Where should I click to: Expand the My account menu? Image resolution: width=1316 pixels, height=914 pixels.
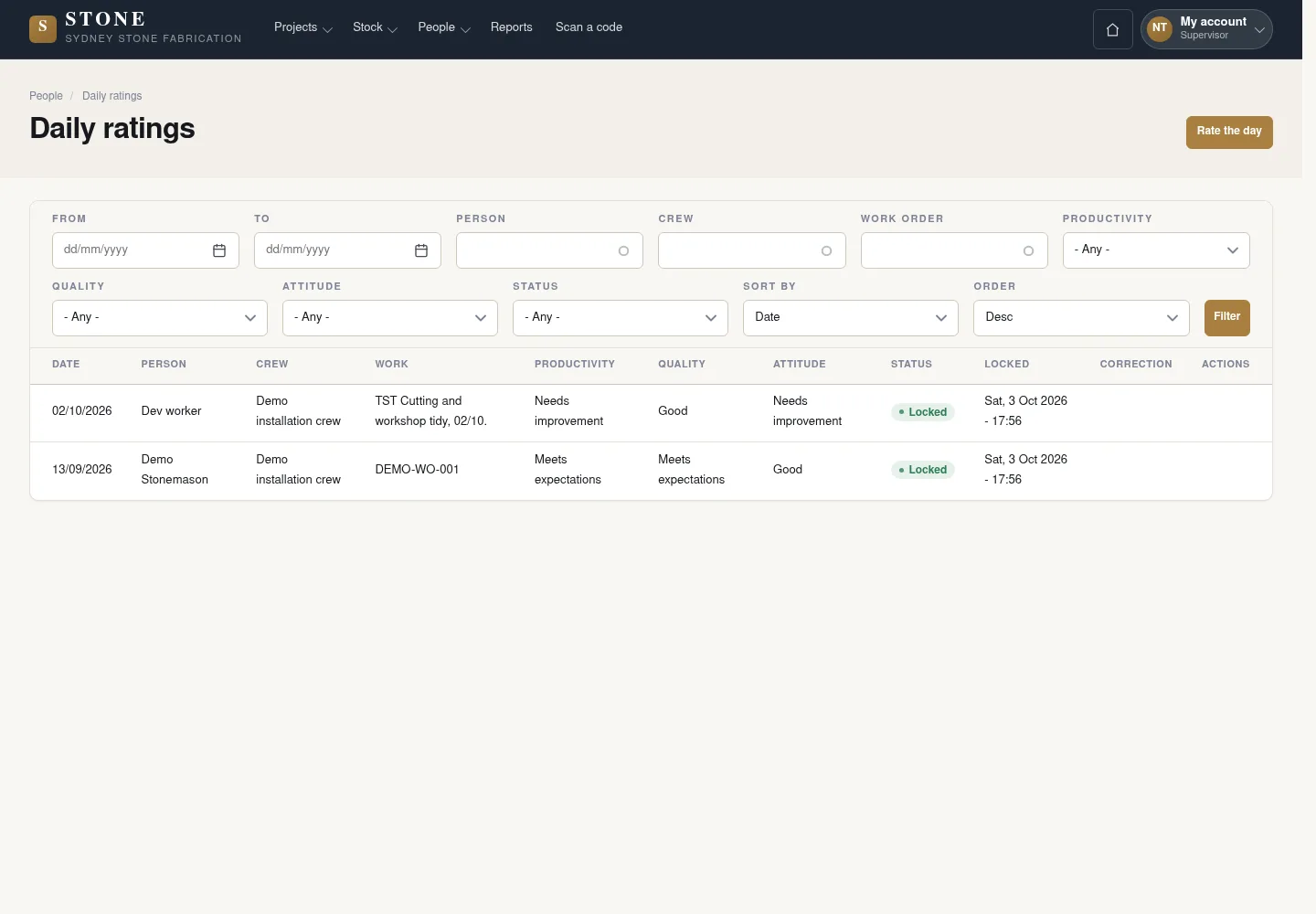coord(1206,29)
